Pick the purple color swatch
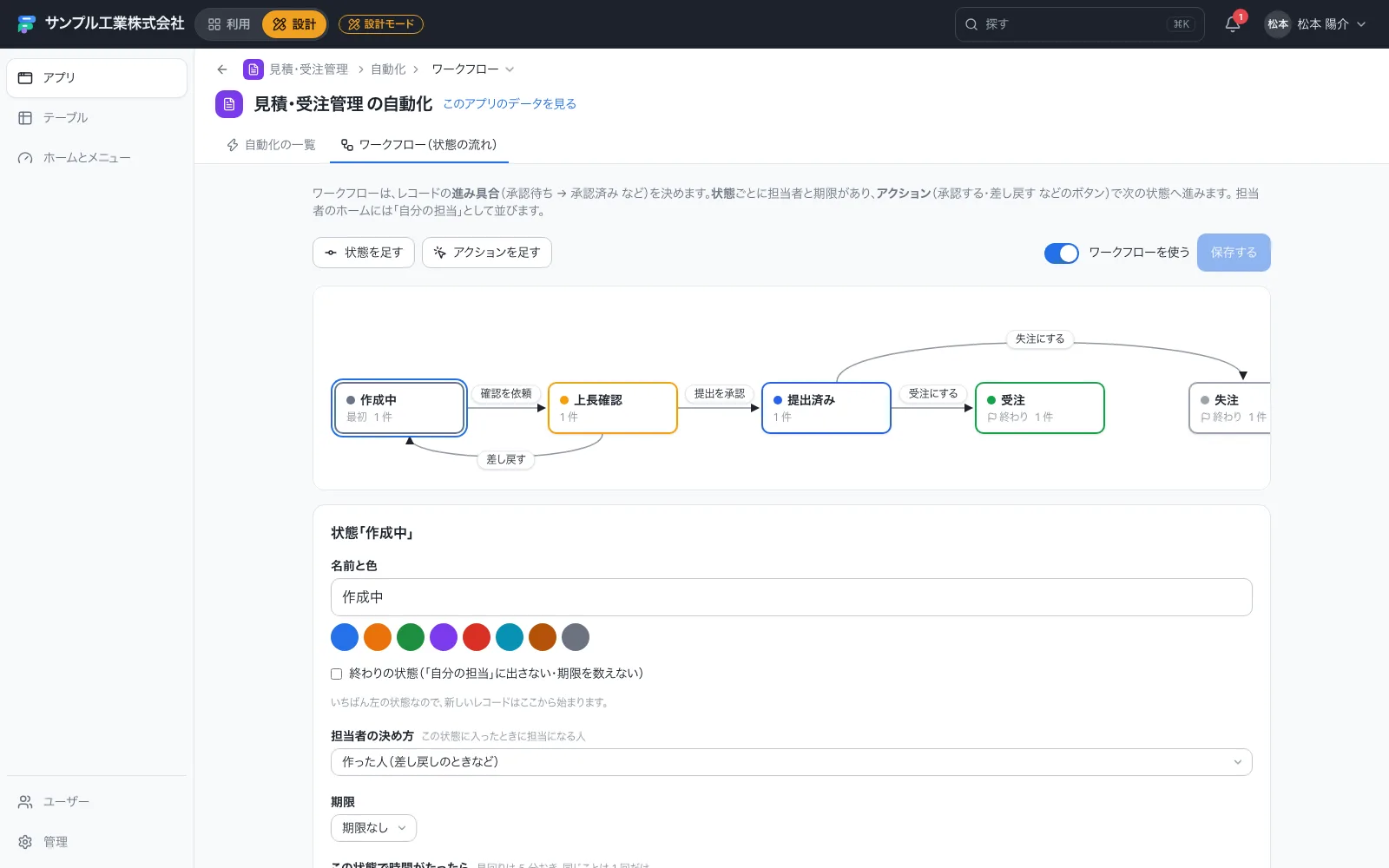This screenshot has width=1389, height=868. [x=444, y=637]
